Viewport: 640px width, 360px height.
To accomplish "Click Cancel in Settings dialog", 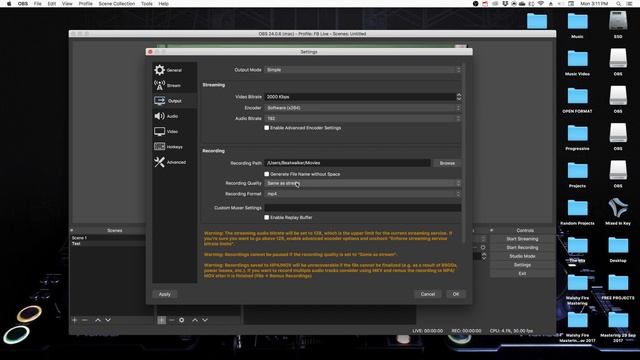I will click(x=427, y=294).
